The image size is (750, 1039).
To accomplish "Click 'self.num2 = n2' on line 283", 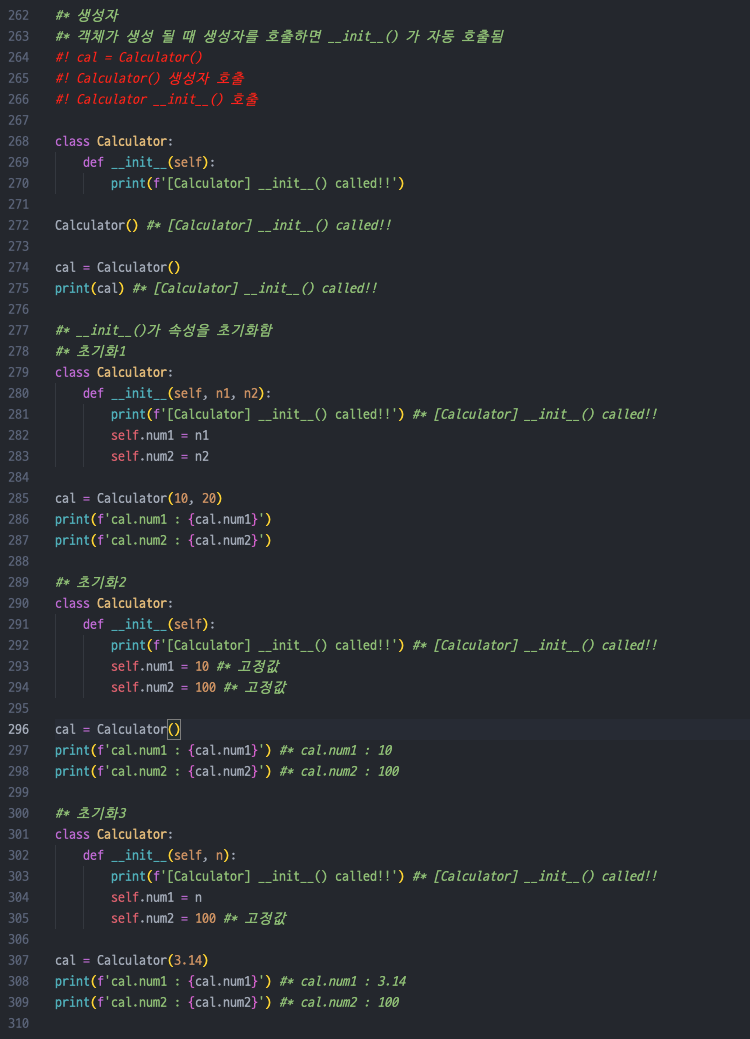I will click(160, 457).
